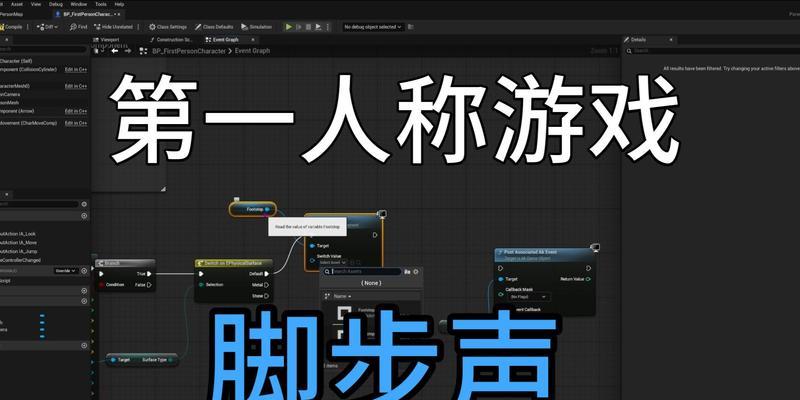
Task: Open the Diff dropdown in toolbar
Action: coord(47,27)
